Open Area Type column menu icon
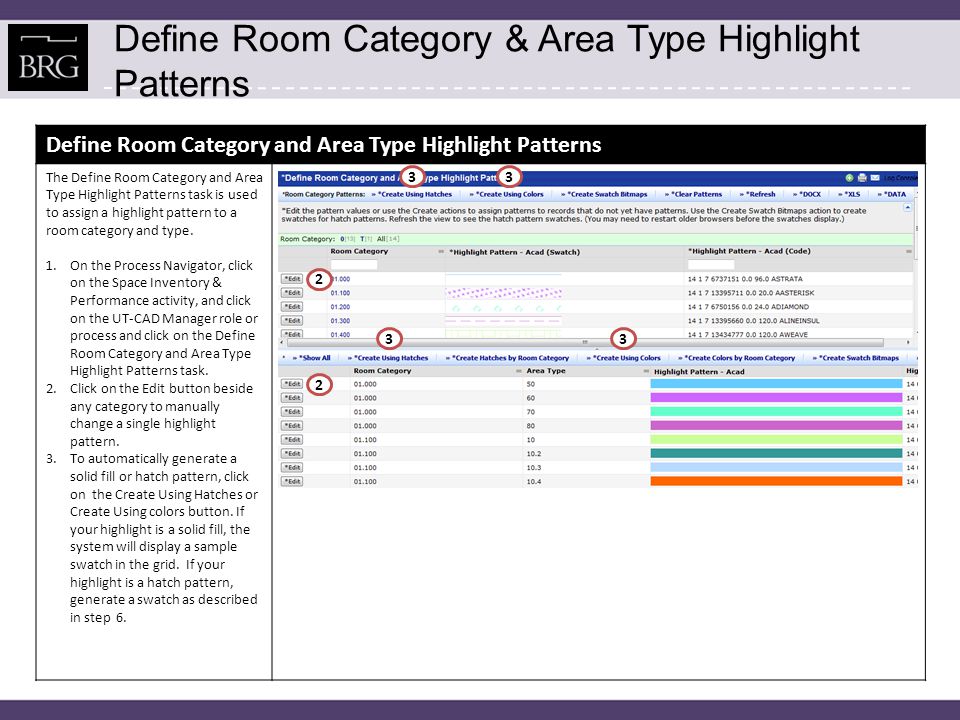The image size is (960, 720). tap(646, 371)
